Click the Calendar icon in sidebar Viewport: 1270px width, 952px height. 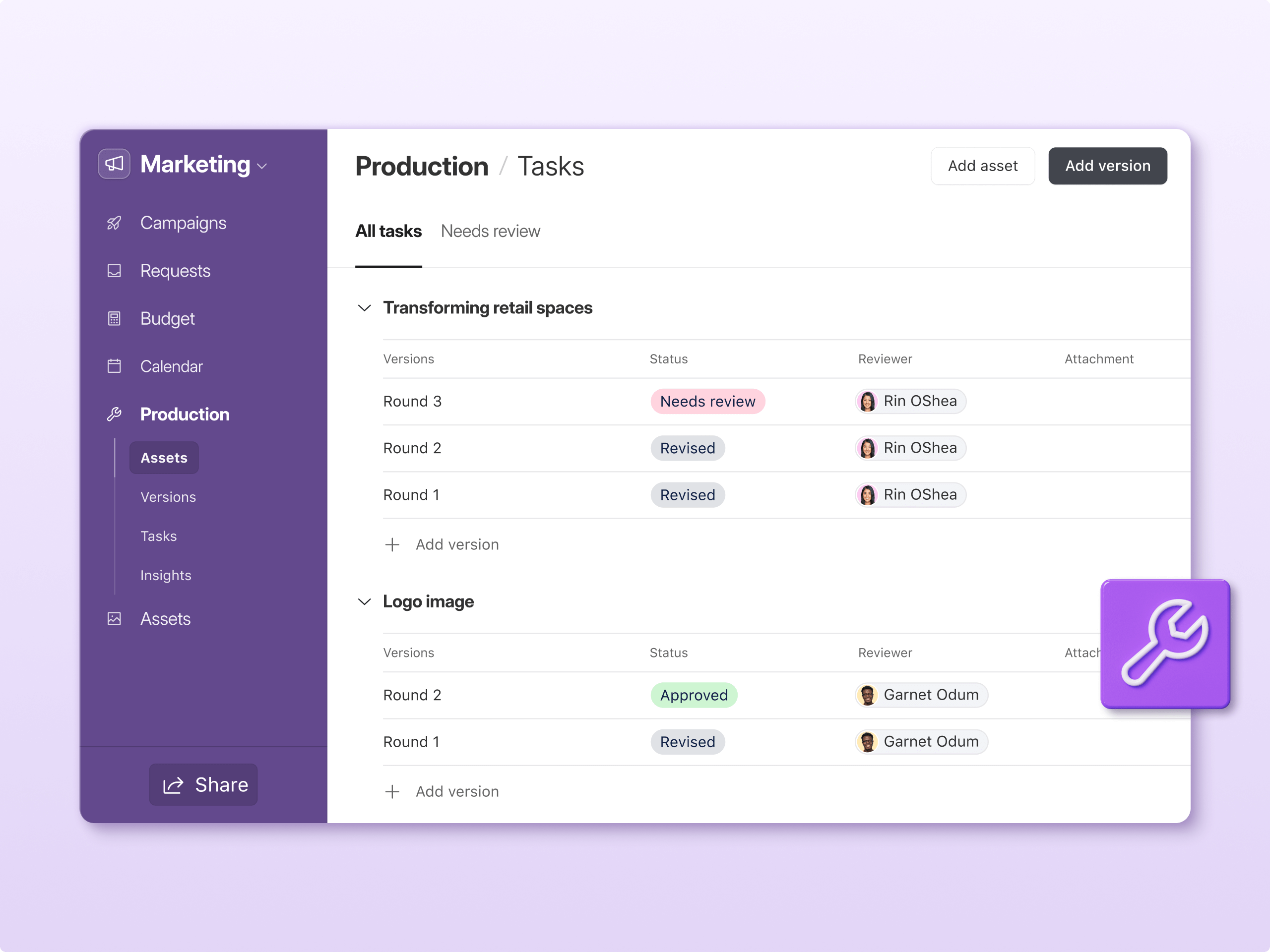click(114, 366)
